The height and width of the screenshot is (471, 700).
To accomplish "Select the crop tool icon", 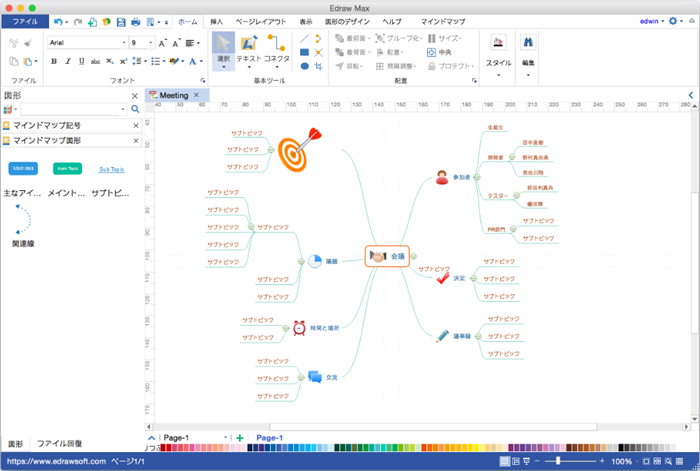I will tap(318, 66).
